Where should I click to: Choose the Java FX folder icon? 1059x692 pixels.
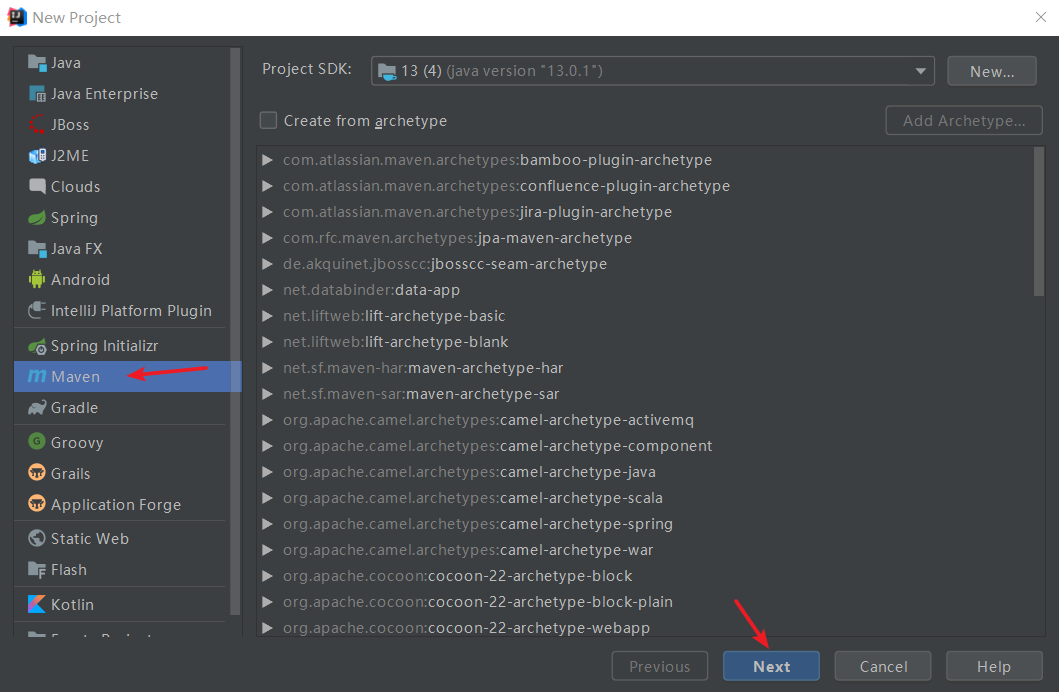coord(36,248)
